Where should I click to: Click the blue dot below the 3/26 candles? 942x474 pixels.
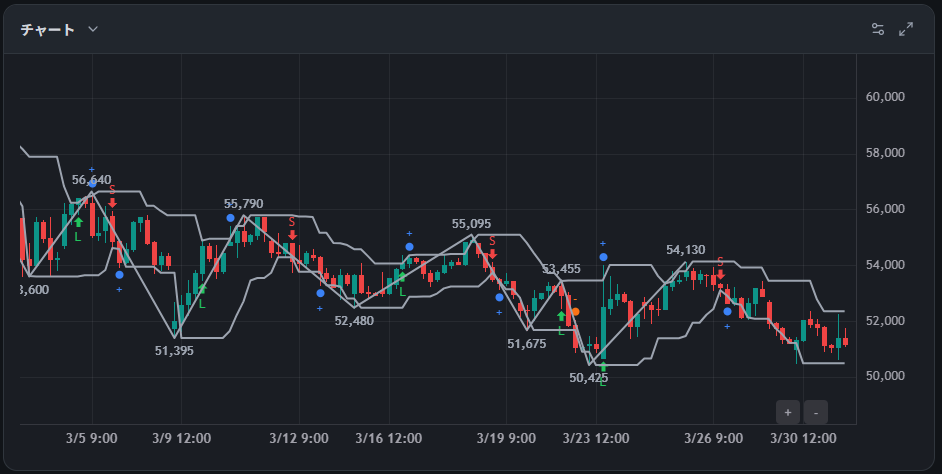(728, 312)
